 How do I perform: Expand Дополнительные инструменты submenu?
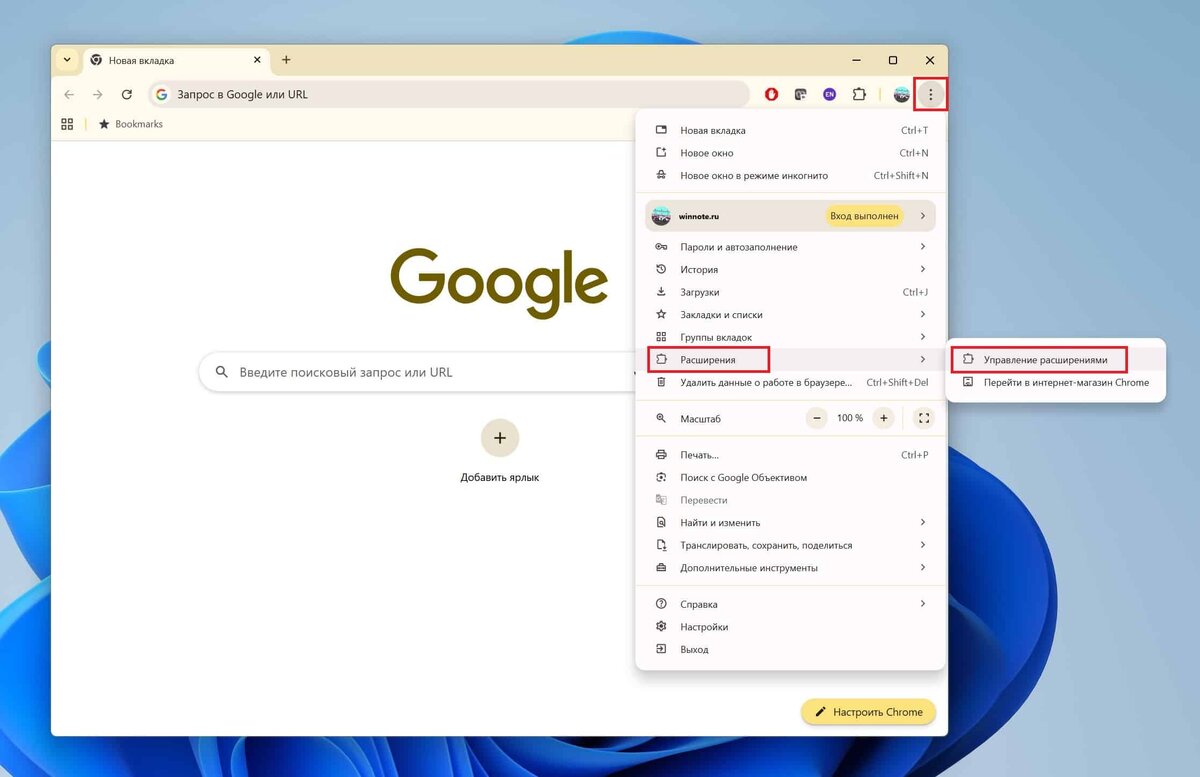click(790, 568)
